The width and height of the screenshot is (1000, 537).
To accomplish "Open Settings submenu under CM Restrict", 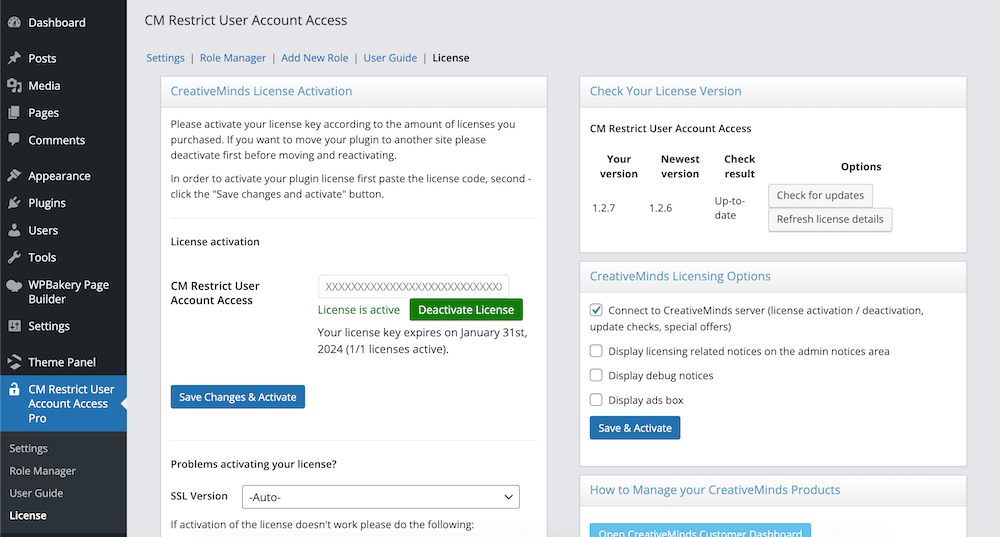I will click(29, 448).
